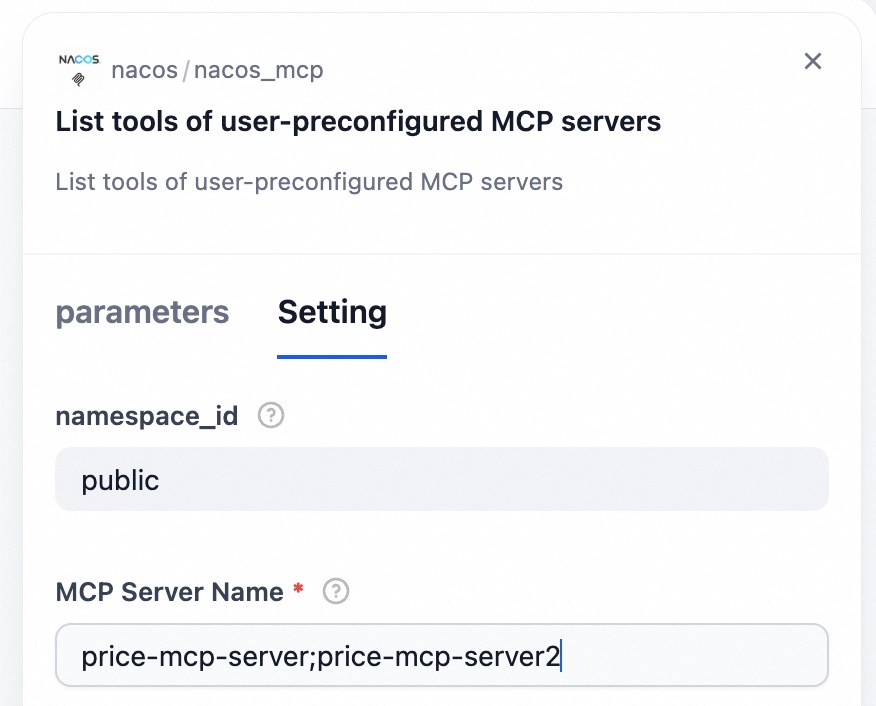Click the word public in namespace field
The height and width of the screenshot is (706, 876).
pos(120,480)
